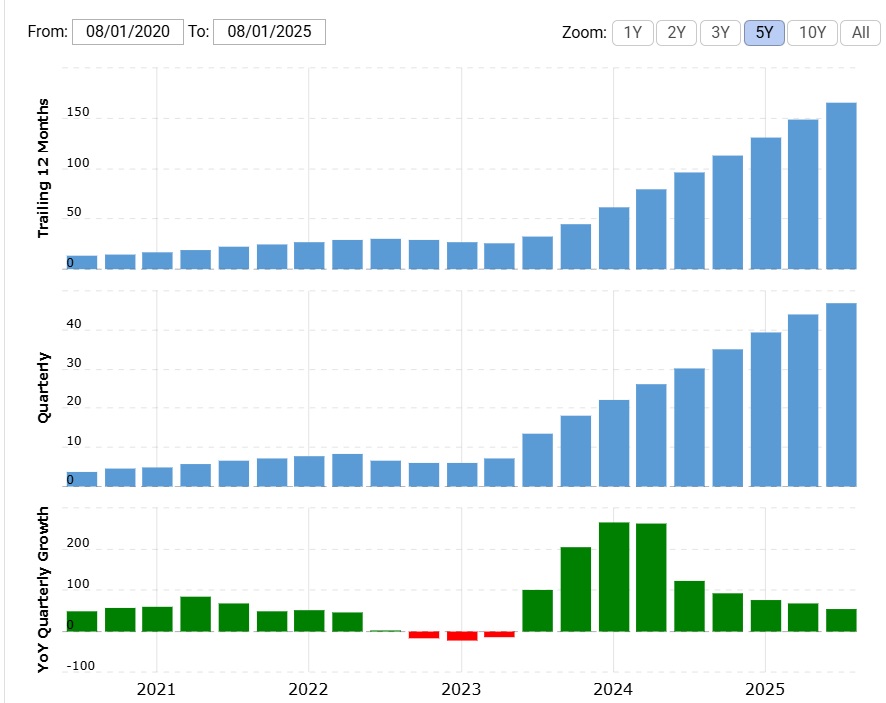Click the largest red negative growth bar
Image resolution: width=886 pixels, height=703 pixels.
point(462,635)
